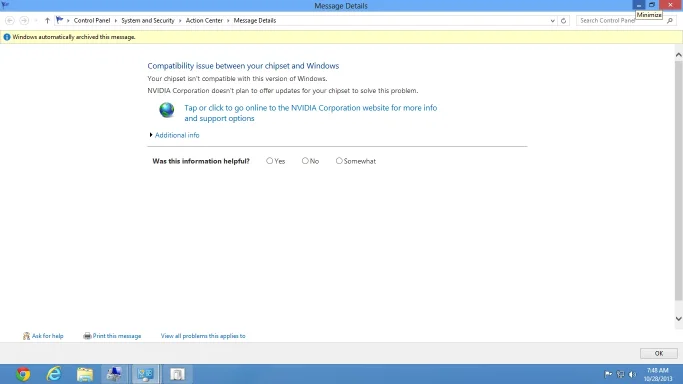Expand the chevron after Control Panel breadcrumb
The image size is (683, 384).
pyautogui.click(x=115, y=20)
